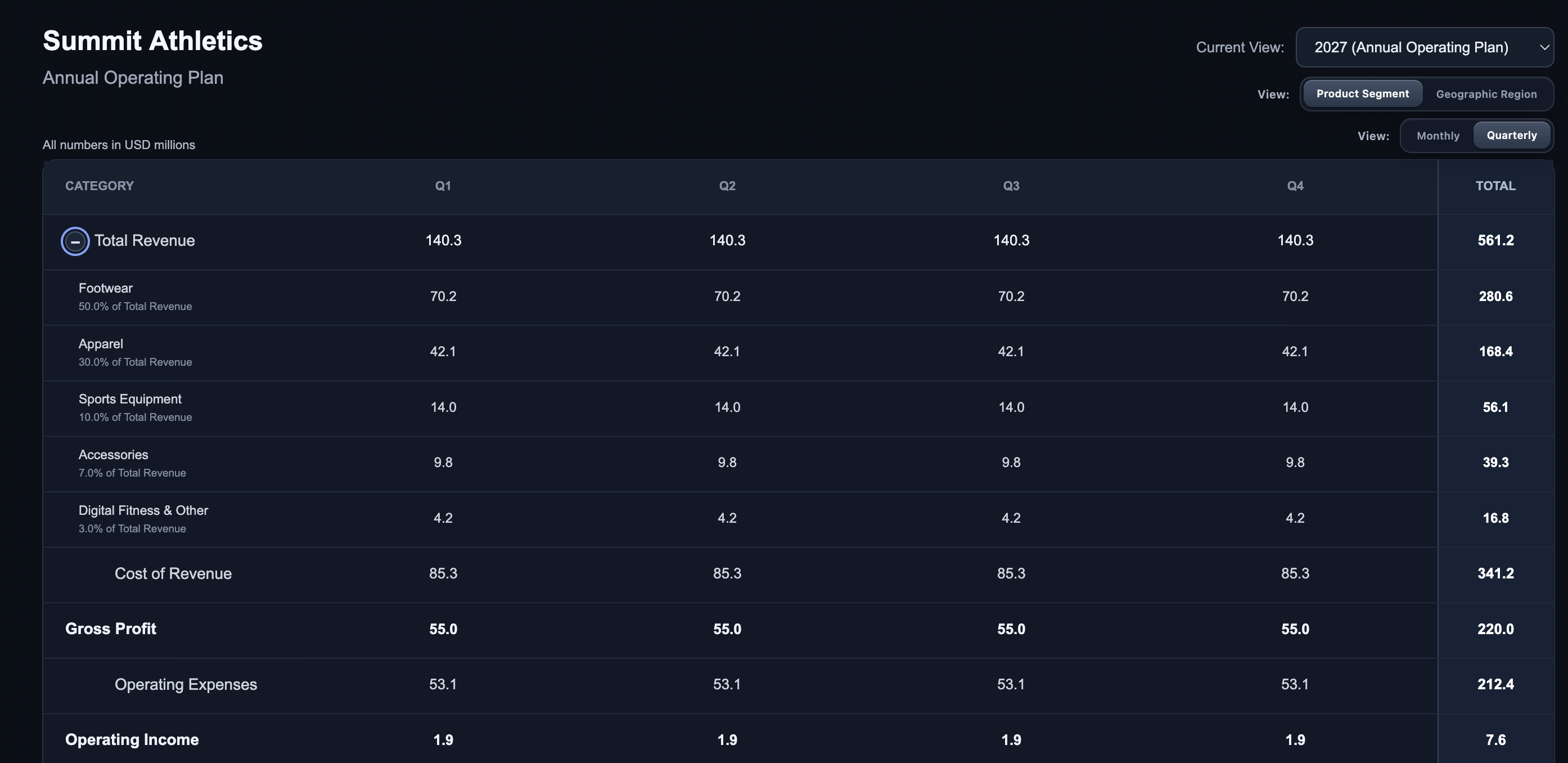
Task: Click the Q3 column header
Action: coord(1011,186)
